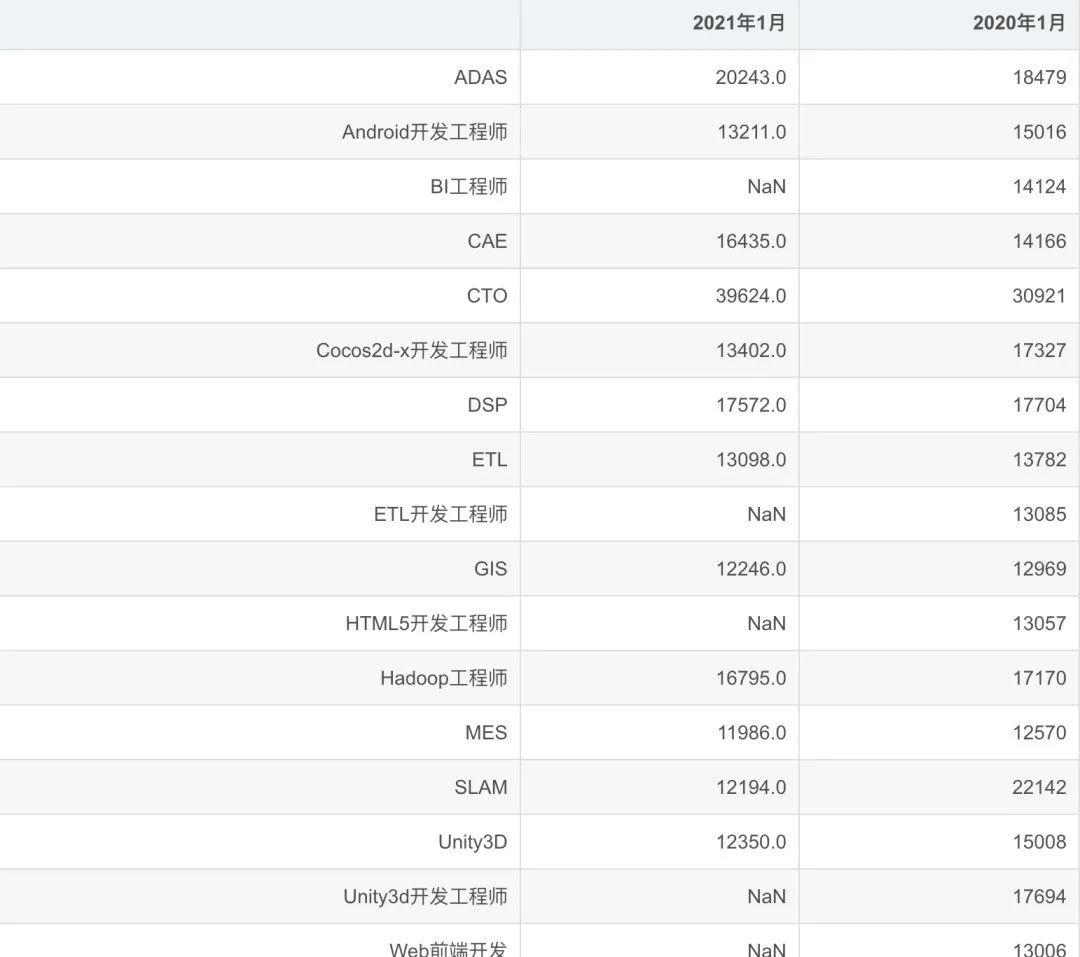Image resolution: width=1080 pixels, height=957 pixels.
Task: Click the value 20243.0 in ADAS row
Action: [751, 77]
